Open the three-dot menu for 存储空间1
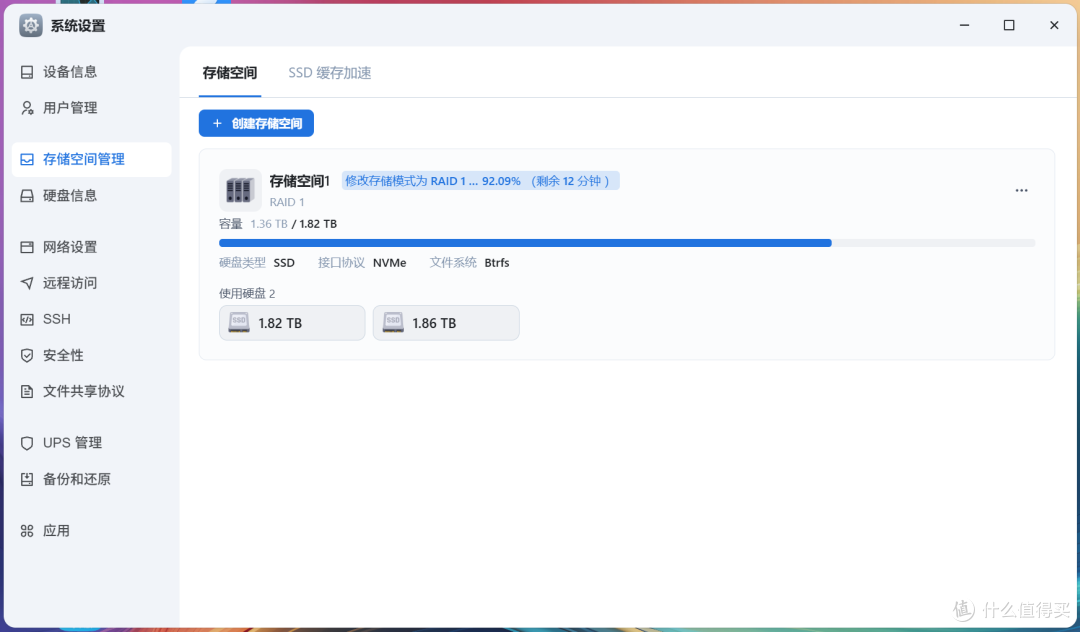This screenshot has height=632, width=1080. click(1021, 191)
